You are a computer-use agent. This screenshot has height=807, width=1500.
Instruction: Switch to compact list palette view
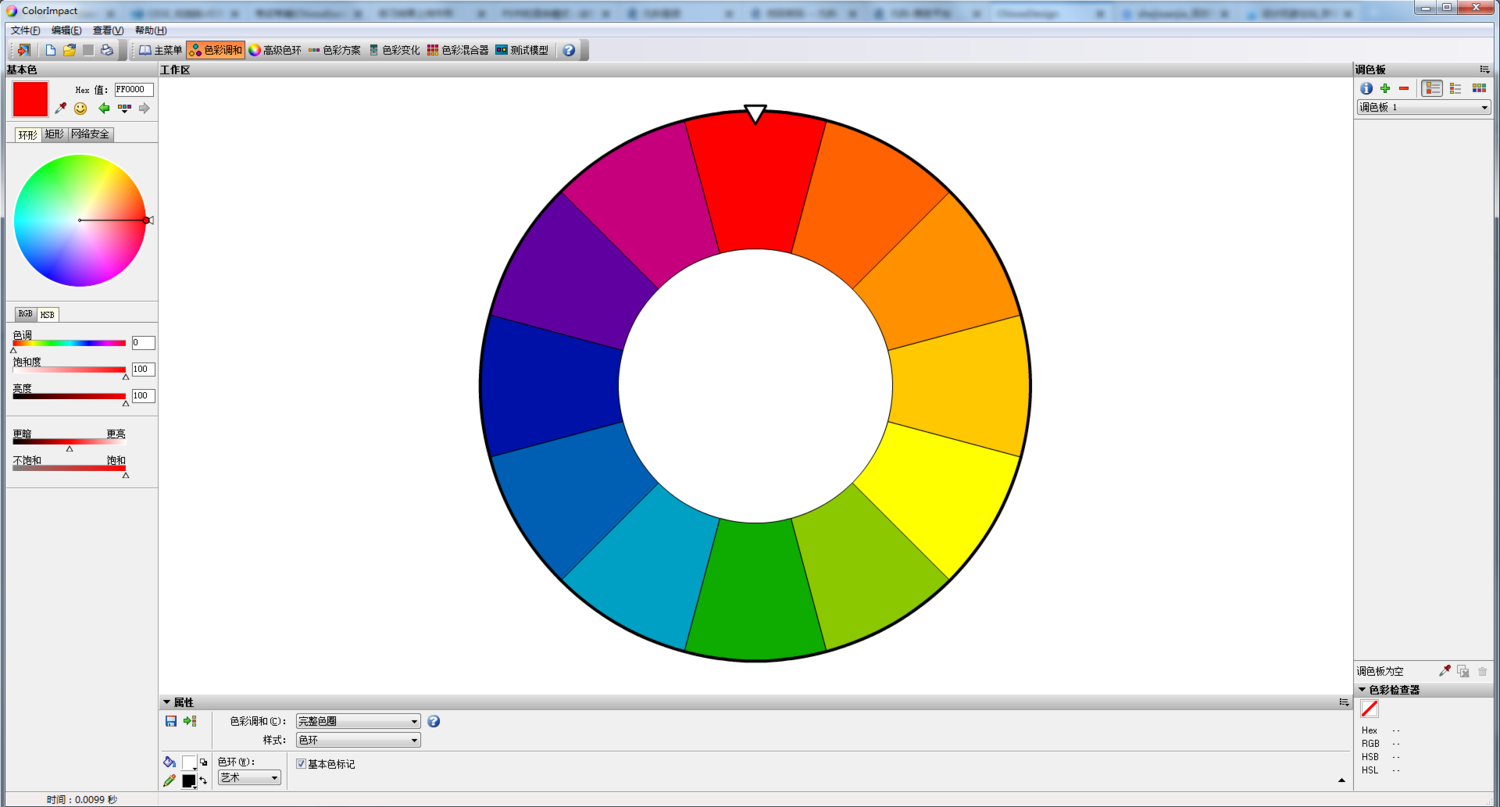click(x=1455, y=88)
